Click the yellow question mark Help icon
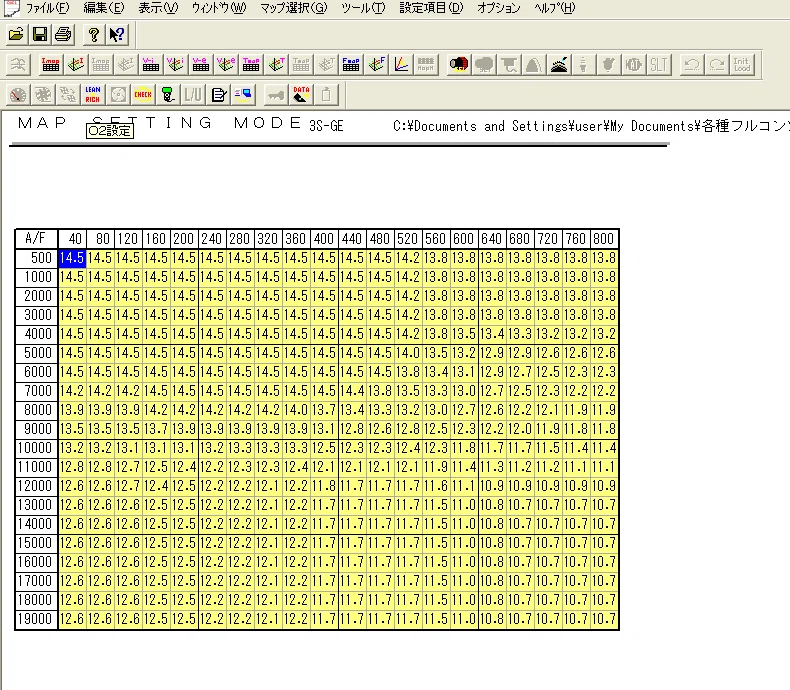Screen dimensions: 790x690 (x=93, y=34)
